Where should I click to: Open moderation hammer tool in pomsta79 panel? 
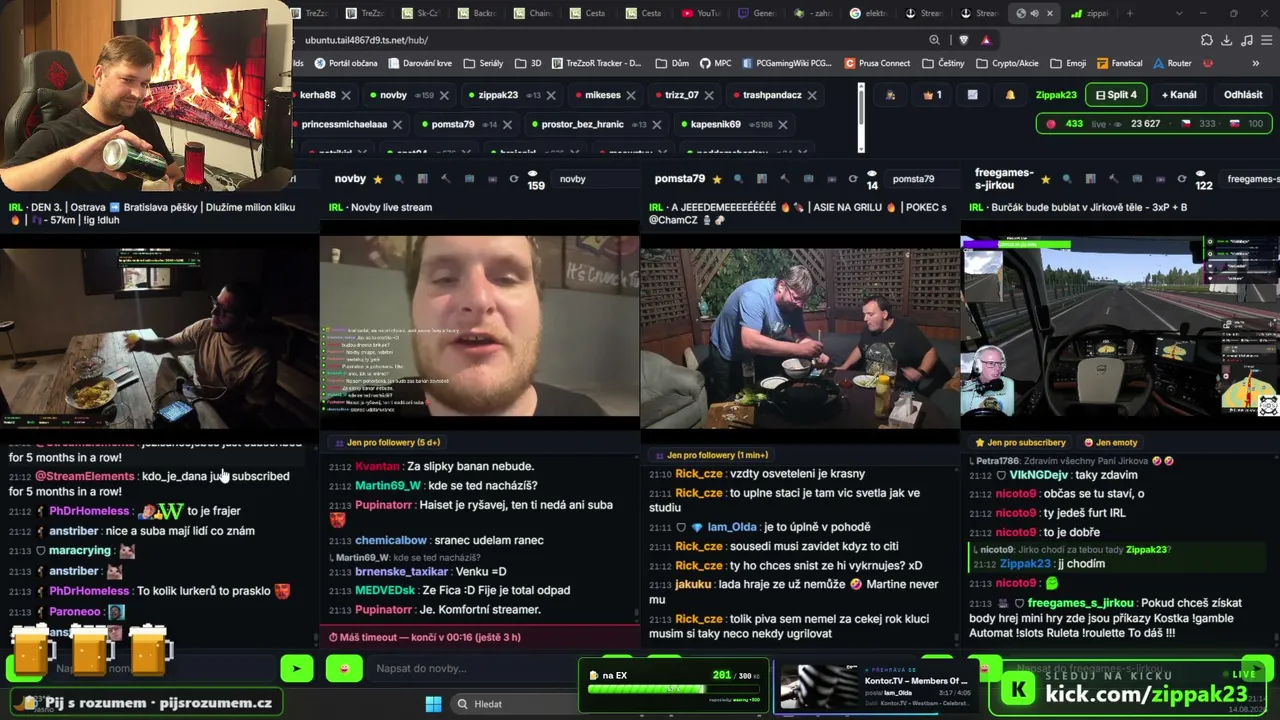(x=784, y=179)
